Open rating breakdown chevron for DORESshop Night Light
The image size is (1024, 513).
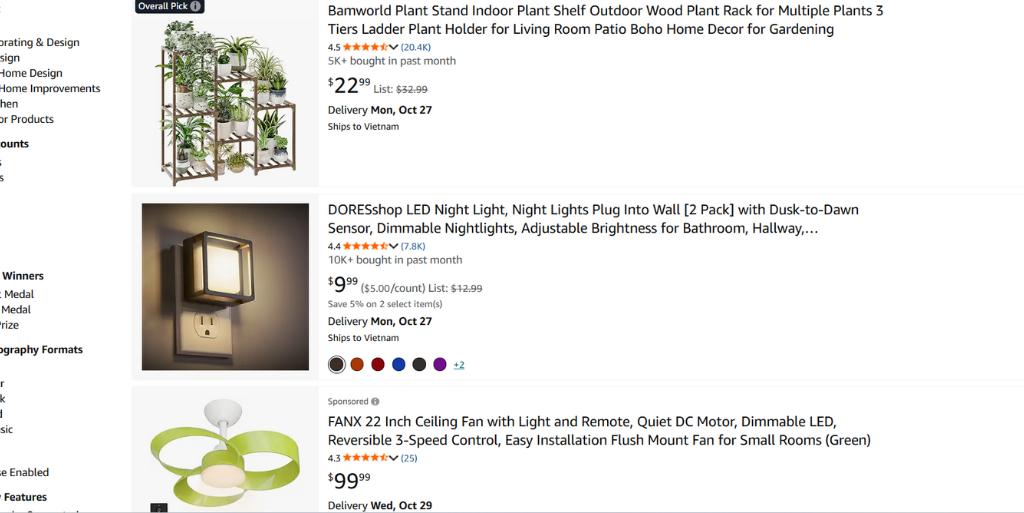pyautogui.click(x=394, y=246)
